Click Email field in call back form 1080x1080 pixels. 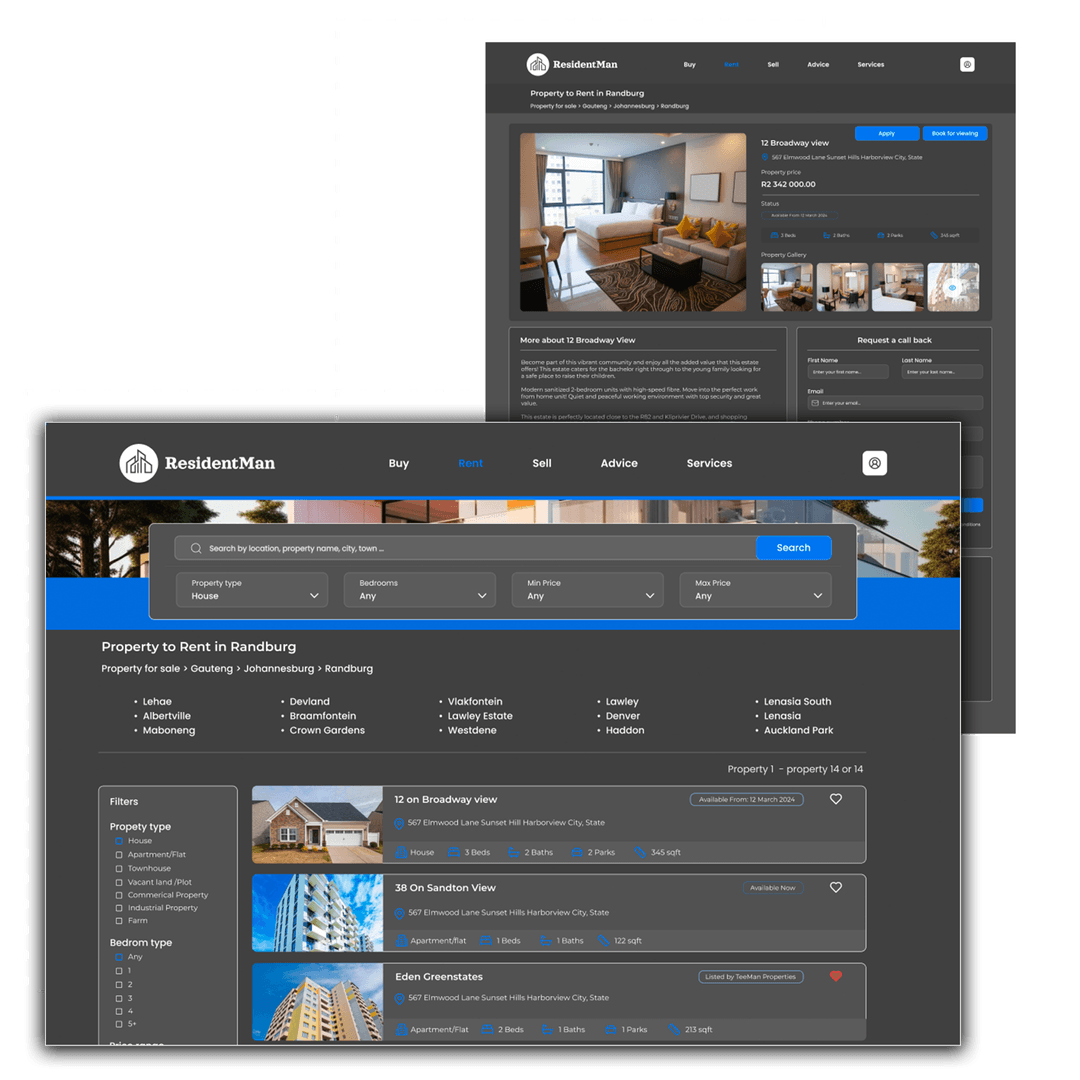(895, 403)
